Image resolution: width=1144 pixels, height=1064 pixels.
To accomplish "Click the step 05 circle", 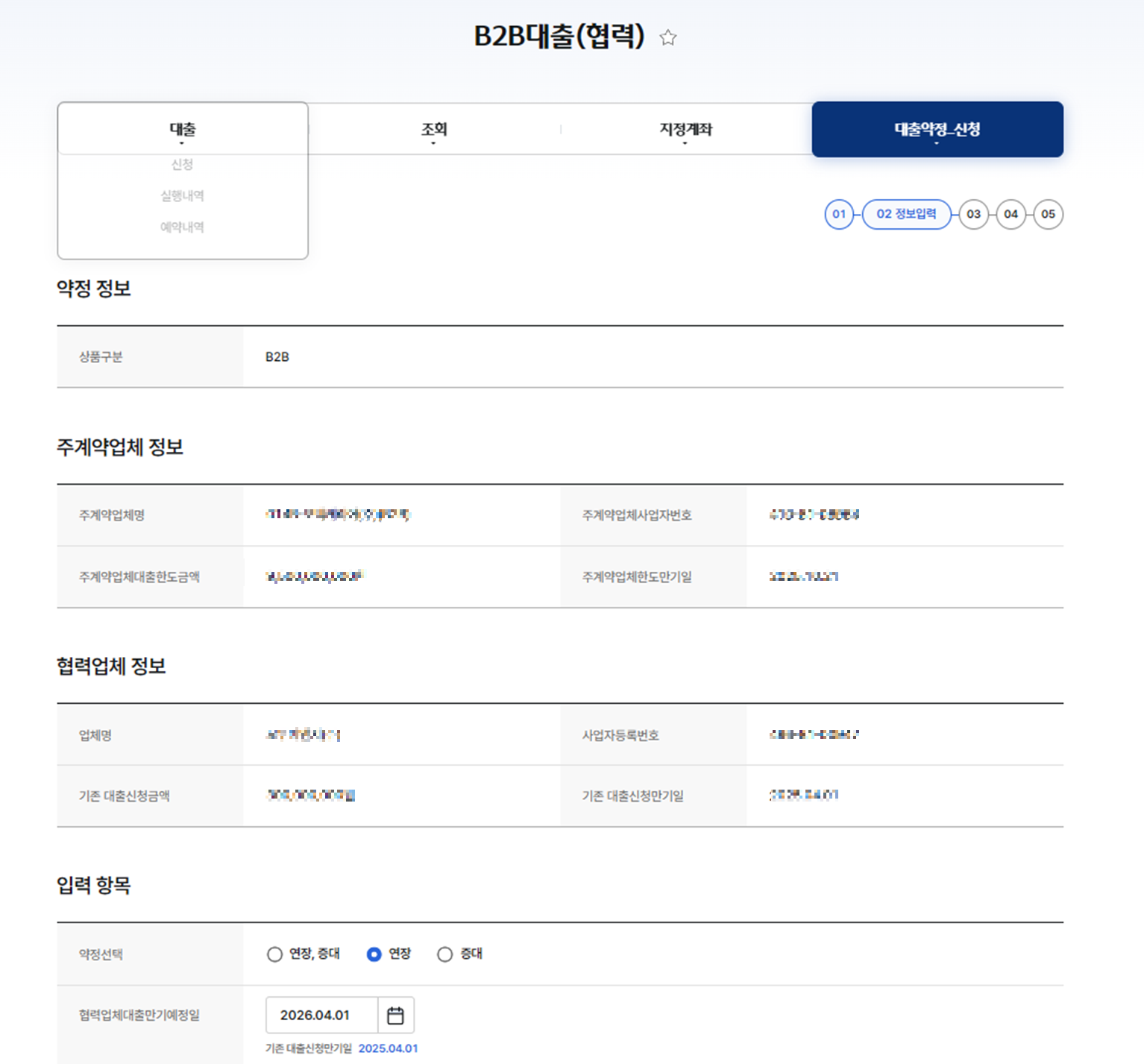I will [1048, 214].
